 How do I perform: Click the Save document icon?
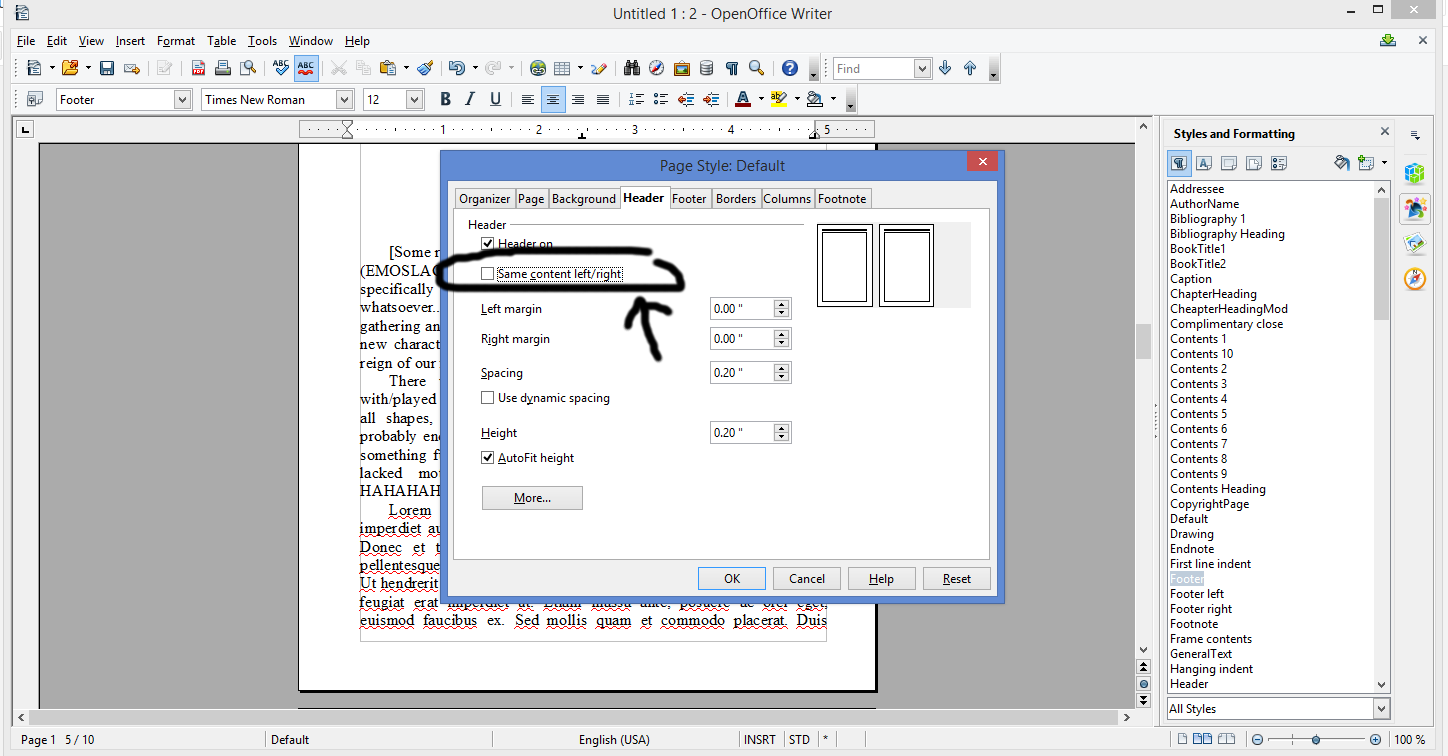pos(106,68)
